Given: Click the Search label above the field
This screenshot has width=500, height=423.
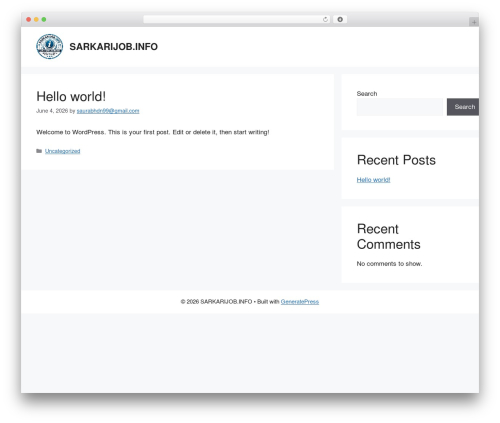Looking at the screenshot, I should pyautogui.click(x=367, y=94).
